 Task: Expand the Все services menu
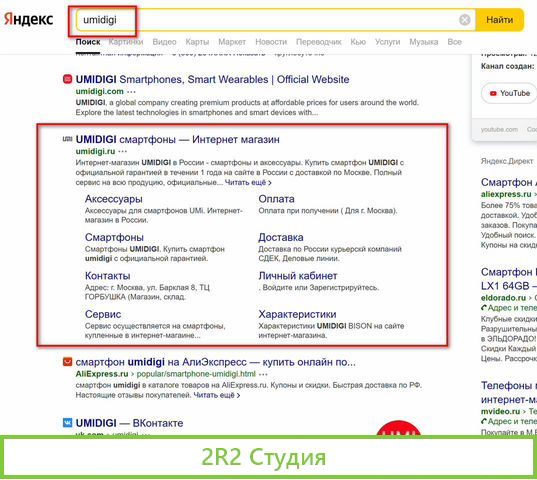coord(454,42)
